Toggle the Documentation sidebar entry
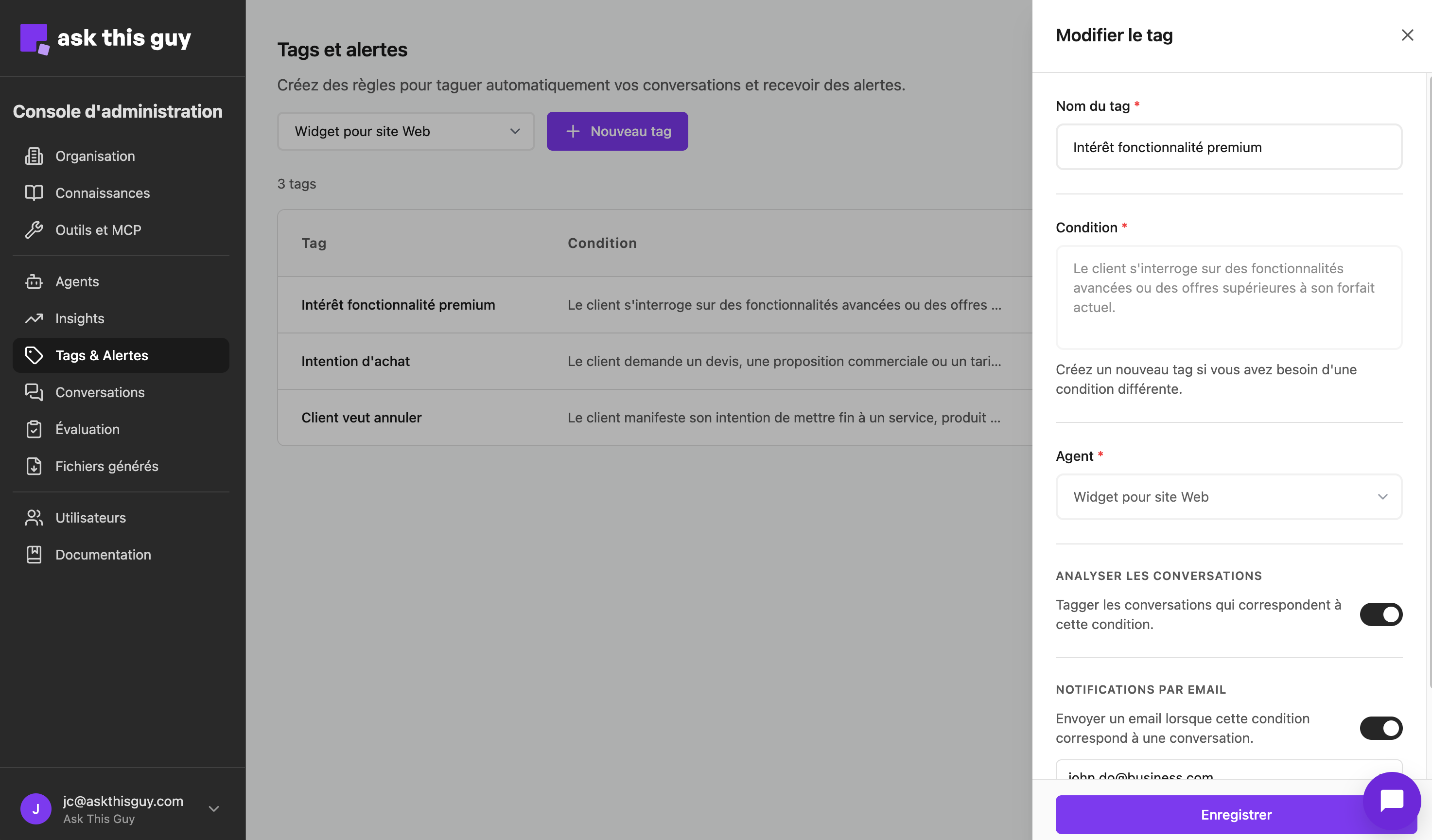1432x840 pixels. (x=103, y=554)
